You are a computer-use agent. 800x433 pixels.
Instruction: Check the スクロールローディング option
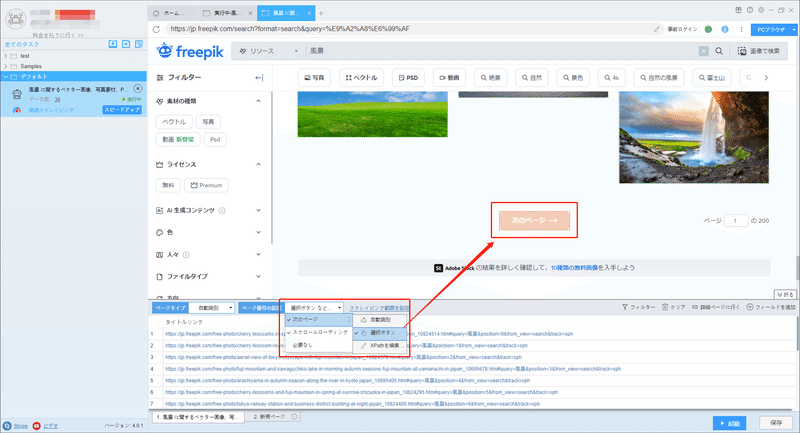[x=317, y=332]
